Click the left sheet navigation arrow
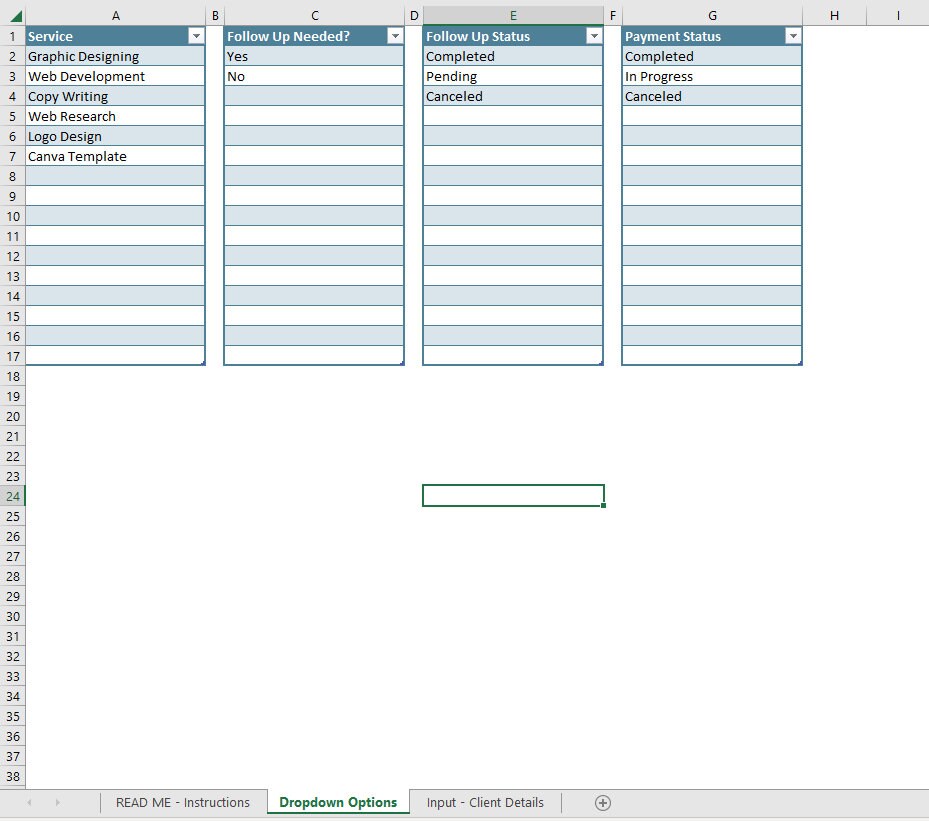Image resolution: width=929 pixels, height=821 pixels. point(29,802)
